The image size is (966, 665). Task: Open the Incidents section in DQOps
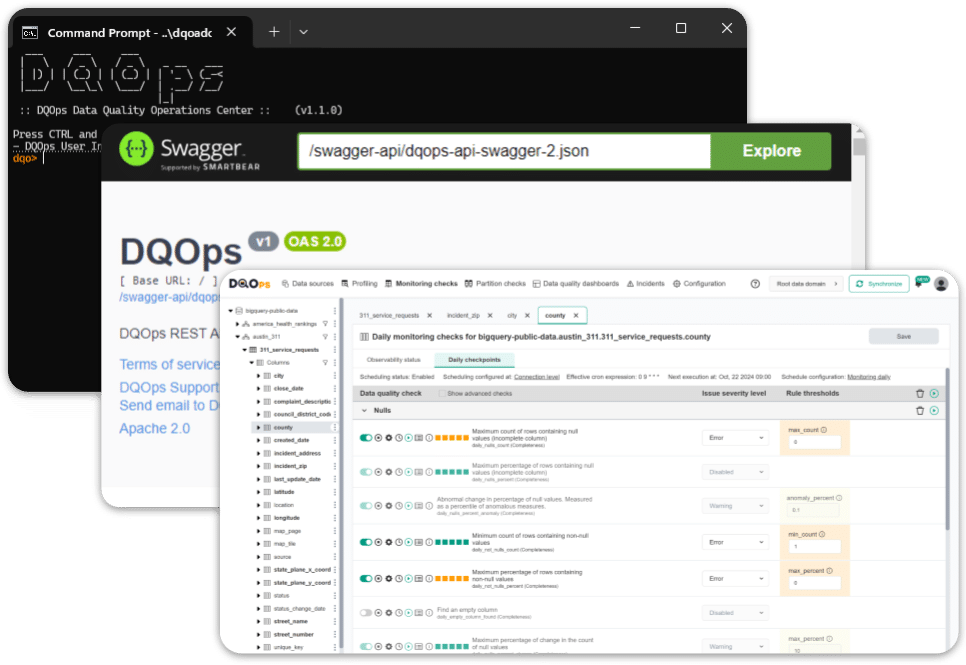pyautogui.click(x=646, y=284)
